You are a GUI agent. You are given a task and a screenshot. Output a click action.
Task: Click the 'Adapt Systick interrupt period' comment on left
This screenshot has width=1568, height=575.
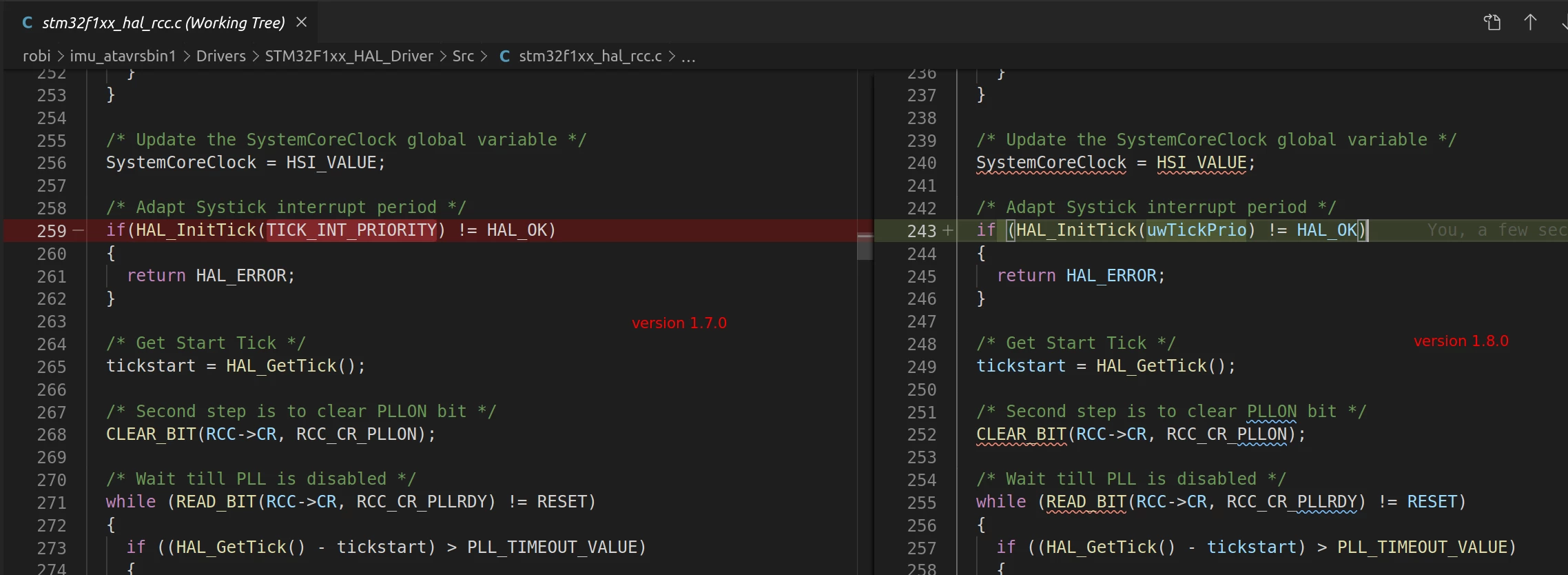[x=286, y=208]
